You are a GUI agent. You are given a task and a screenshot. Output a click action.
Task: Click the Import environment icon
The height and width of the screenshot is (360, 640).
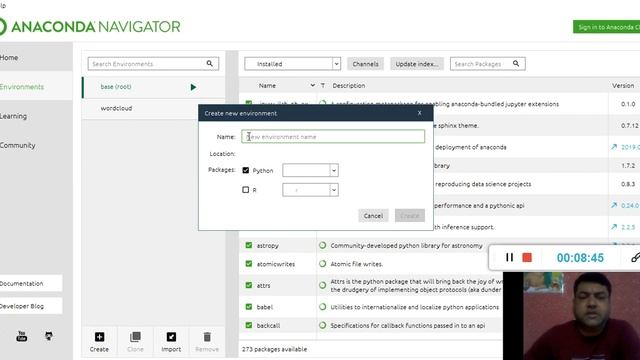(x=171, y=337)
